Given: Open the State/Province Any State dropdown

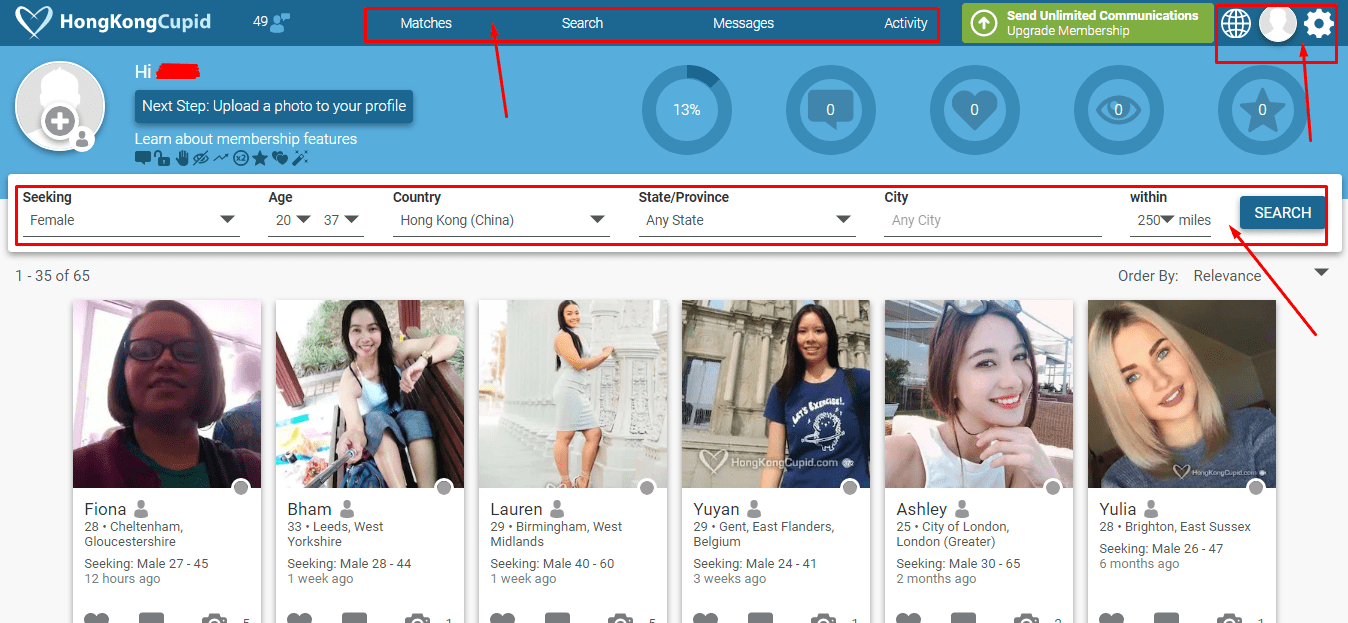Looking at the screenshot, I should click(747, 220).
